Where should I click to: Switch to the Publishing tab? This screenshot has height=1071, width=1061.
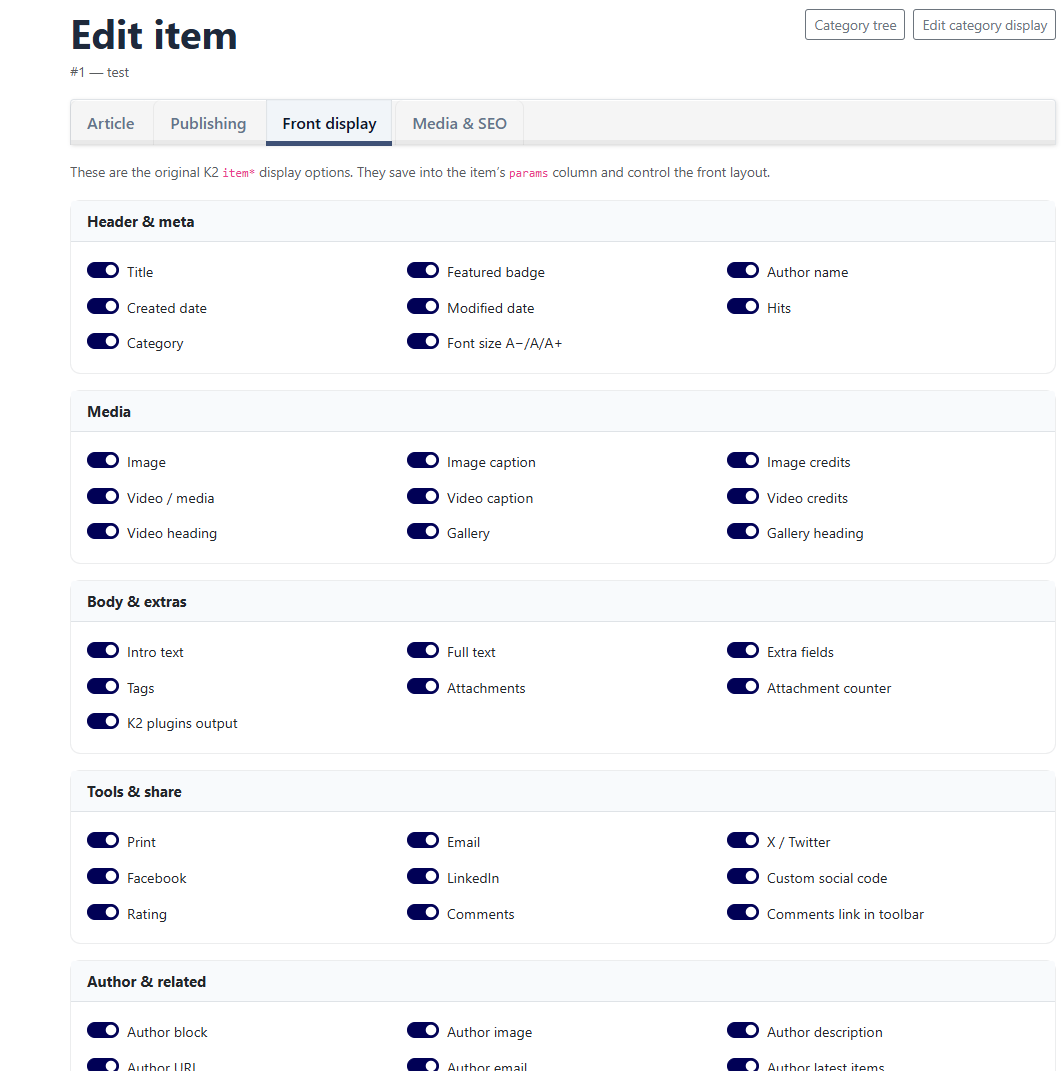pos(208,124)
